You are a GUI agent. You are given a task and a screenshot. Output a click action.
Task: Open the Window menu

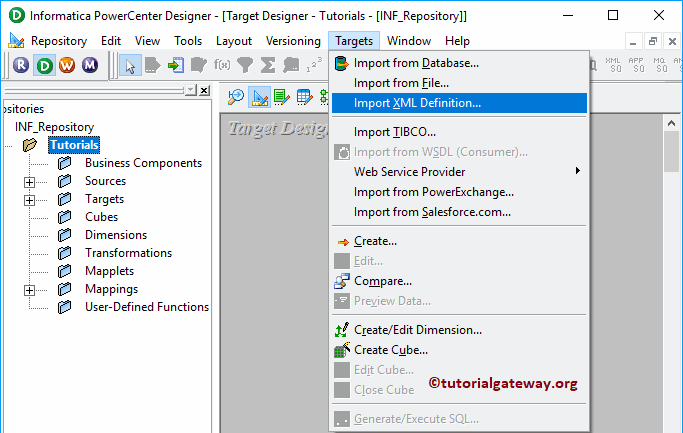(409, 41)
